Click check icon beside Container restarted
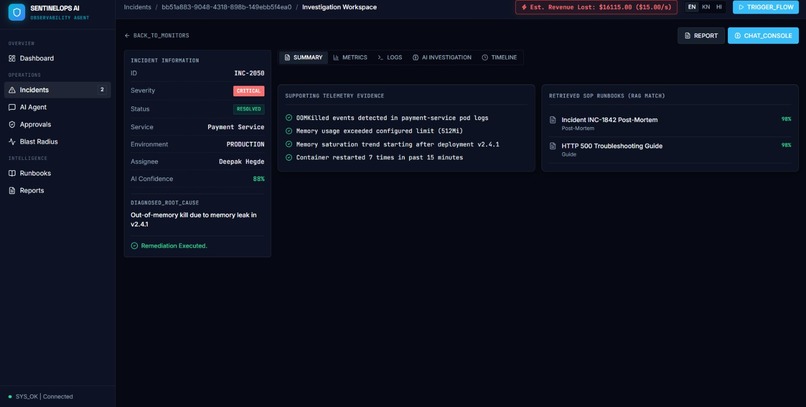 click(x=289, y=158)
